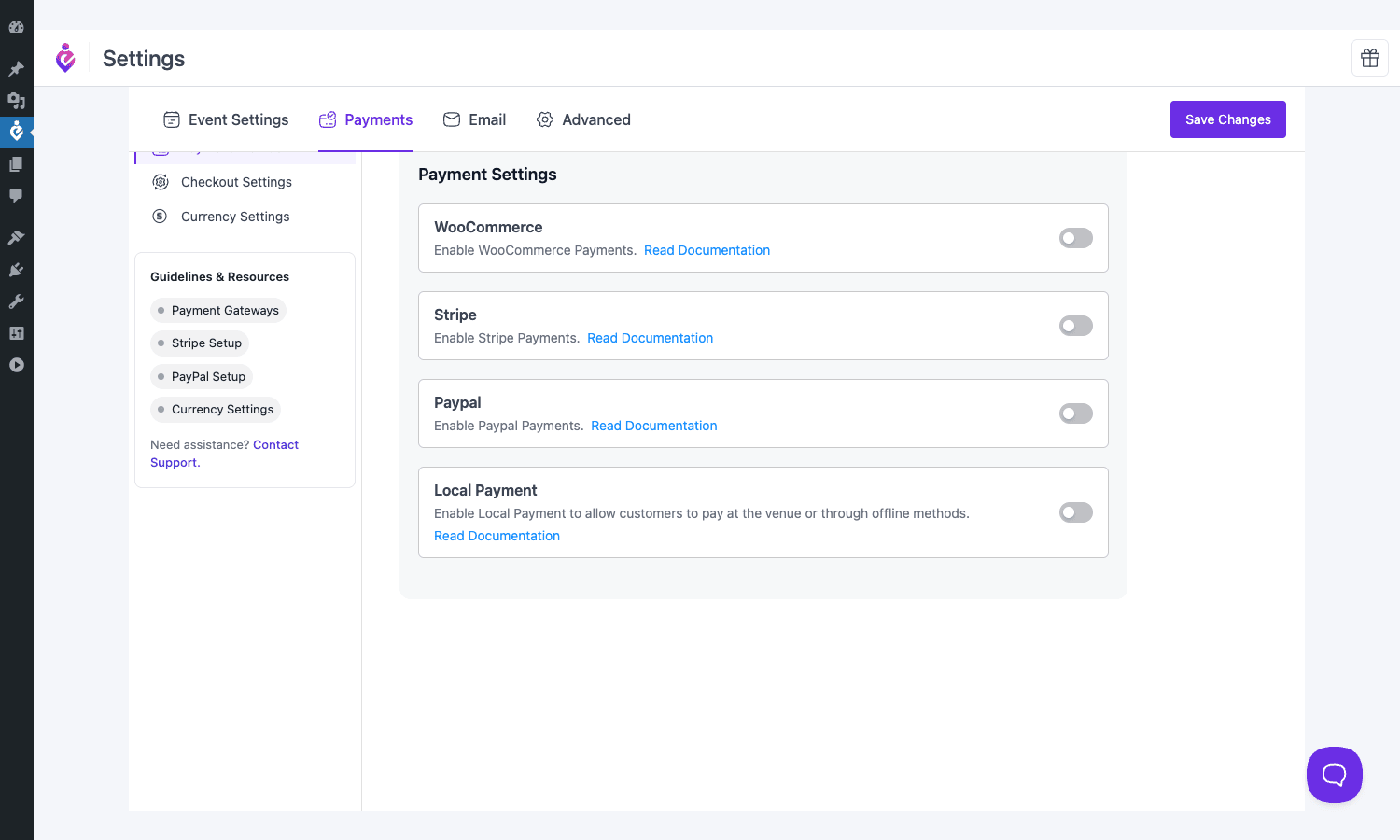Open Currency Settings resource tag
The height and width of the screenshot is (840, 1400).
(x=216, y=410)
